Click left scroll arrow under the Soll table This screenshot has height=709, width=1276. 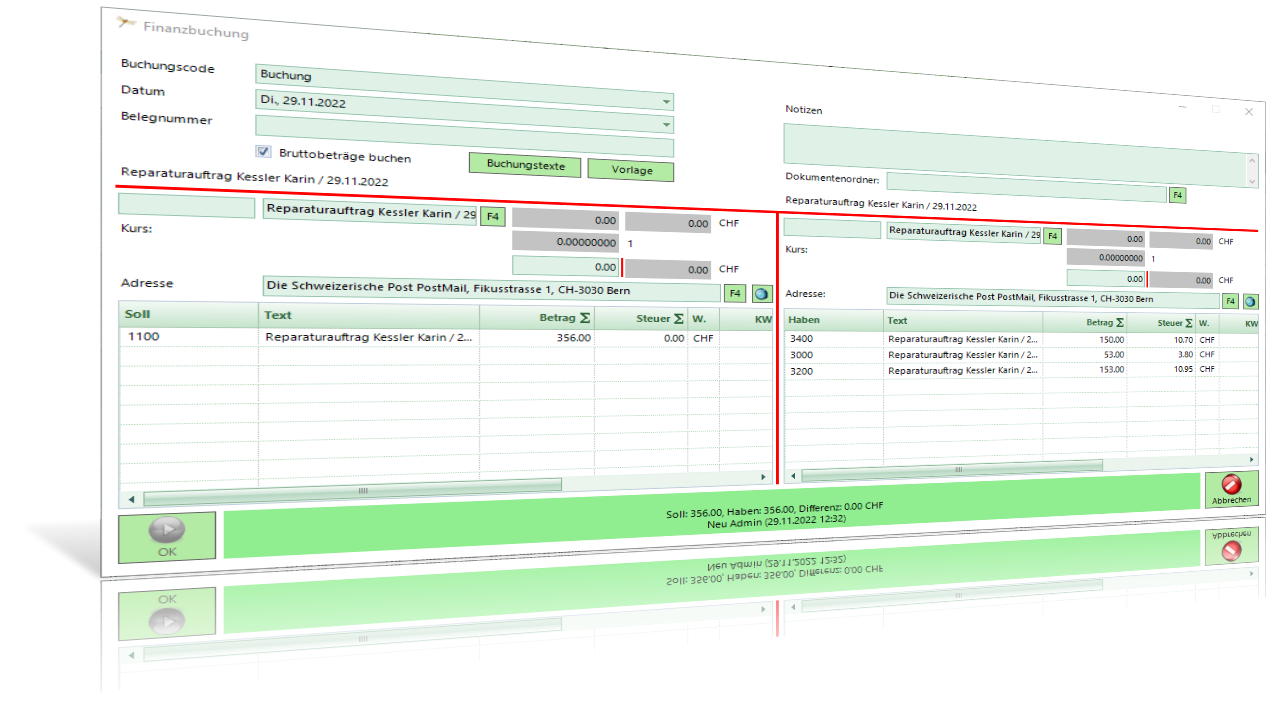click(132, 498)
